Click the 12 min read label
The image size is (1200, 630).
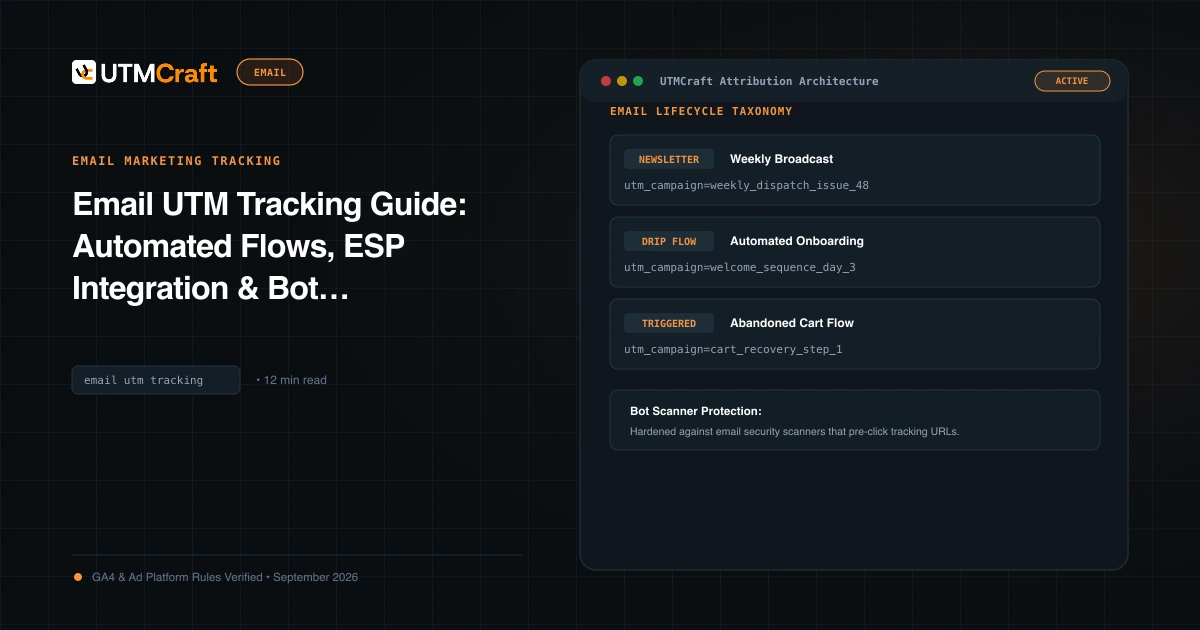291,380
